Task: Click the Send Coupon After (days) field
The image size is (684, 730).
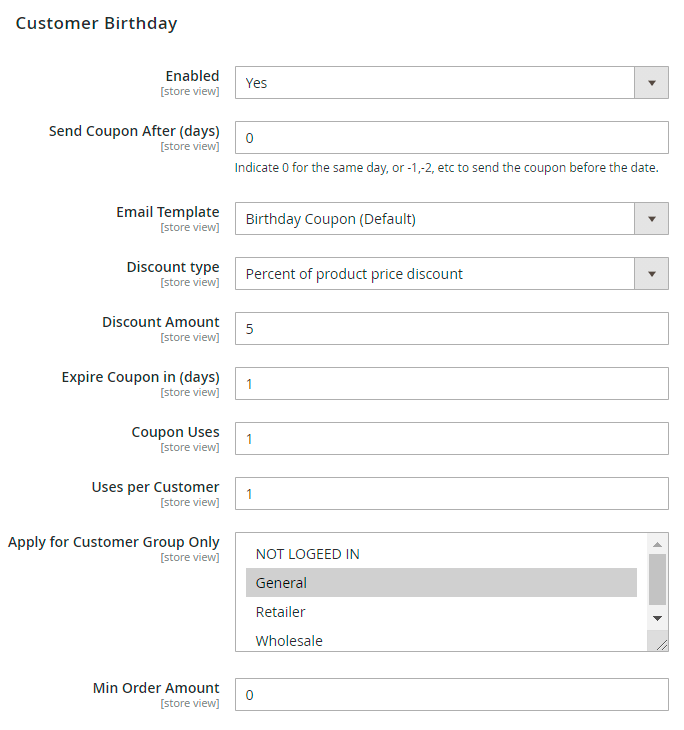Action: tap(451, 138)
